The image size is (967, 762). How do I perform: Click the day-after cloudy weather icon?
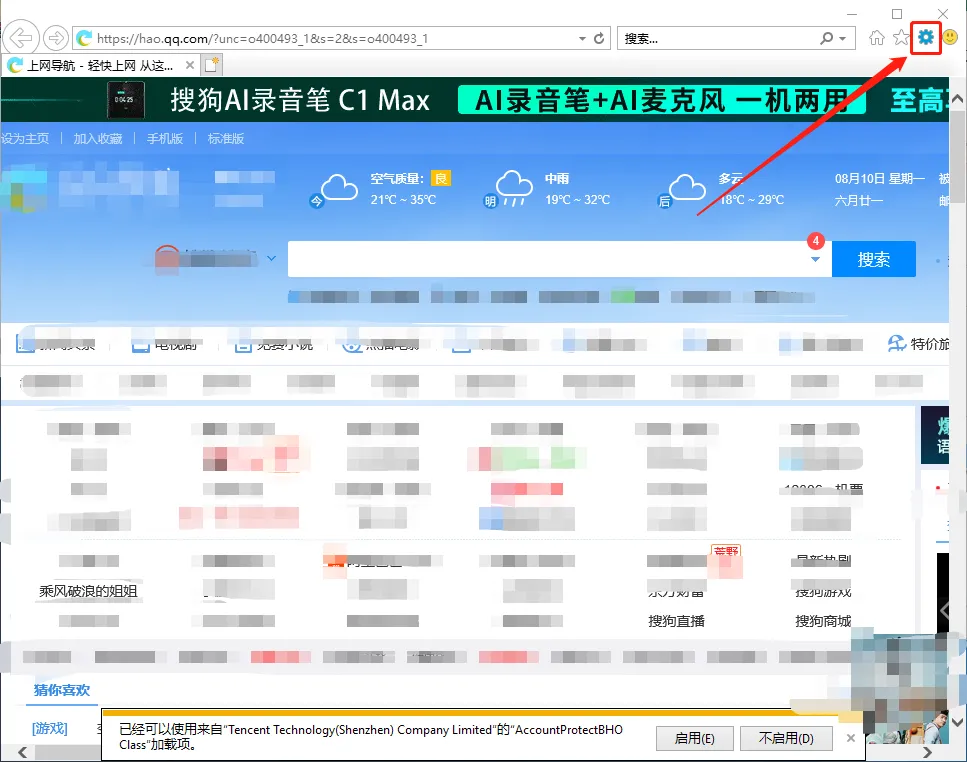coord(681,191)
